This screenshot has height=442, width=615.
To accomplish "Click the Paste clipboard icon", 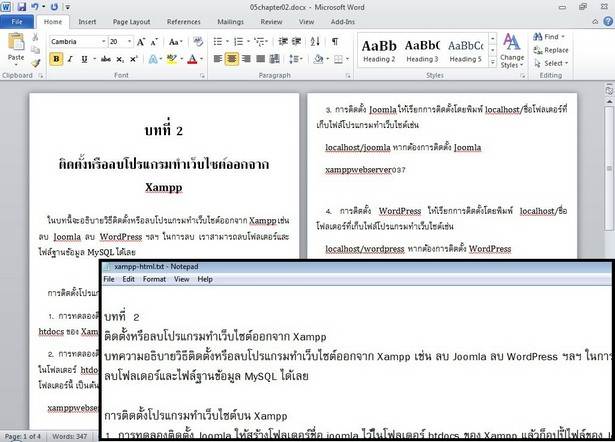I will [x=16, y=42].
